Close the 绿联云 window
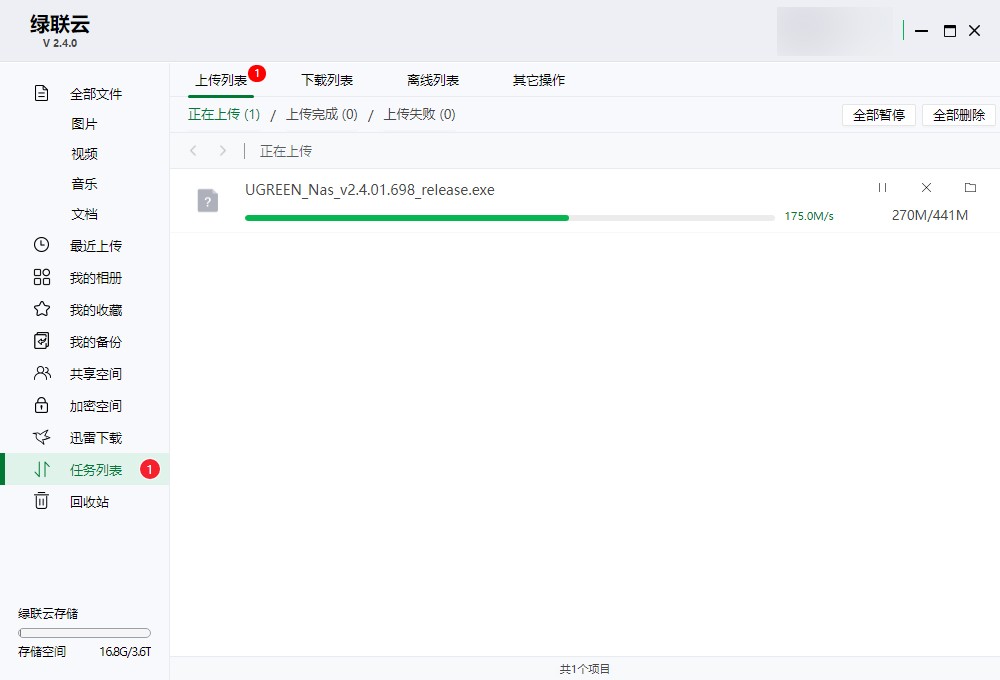Screen dimensions: 1000x680 pyautogui.click(x=974, y=31)
